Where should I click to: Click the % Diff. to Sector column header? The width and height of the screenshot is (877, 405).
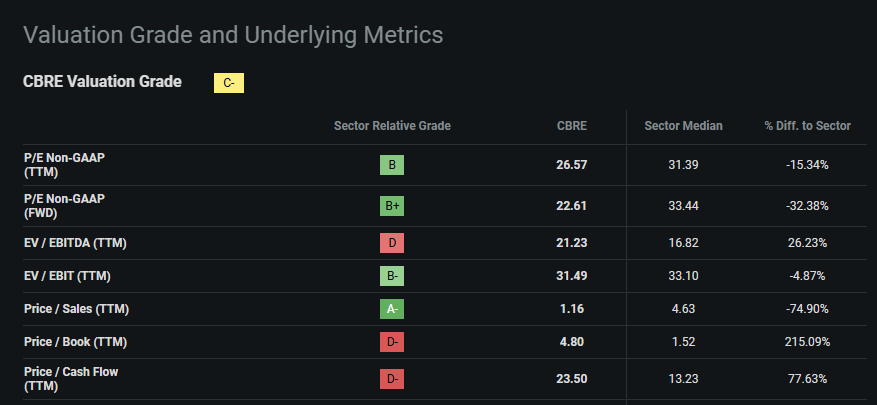pyautogui.click(x=807, y=126)
